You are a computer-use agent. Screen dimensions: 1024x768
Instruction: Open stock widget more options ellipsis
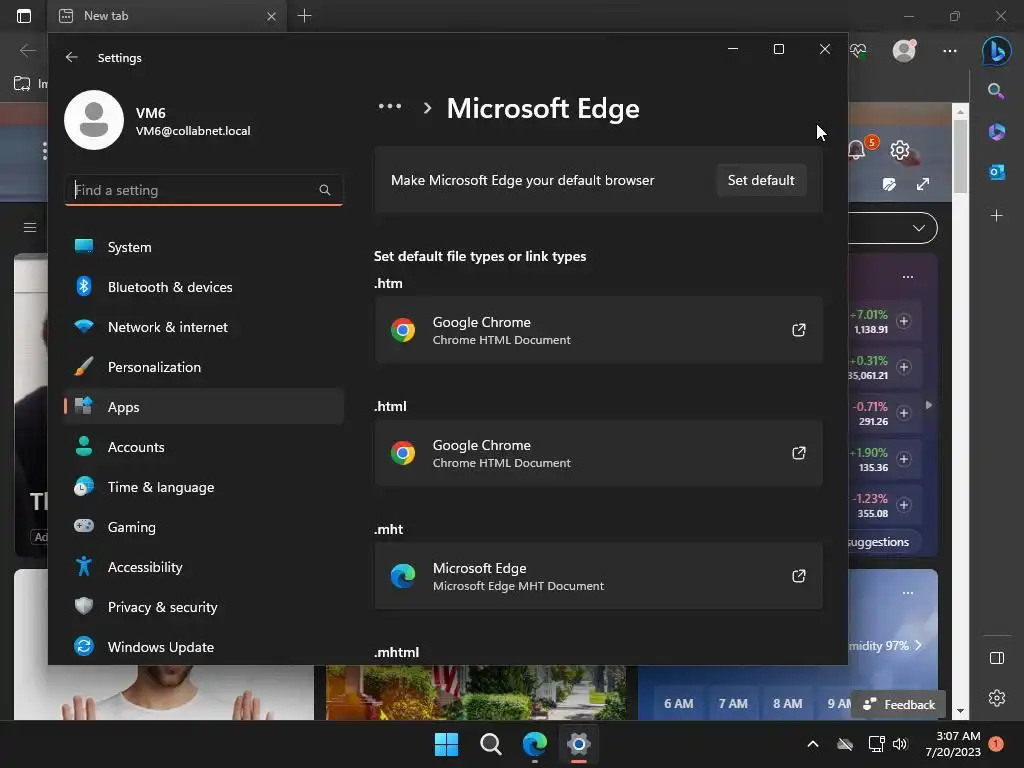tap(908, 277)
